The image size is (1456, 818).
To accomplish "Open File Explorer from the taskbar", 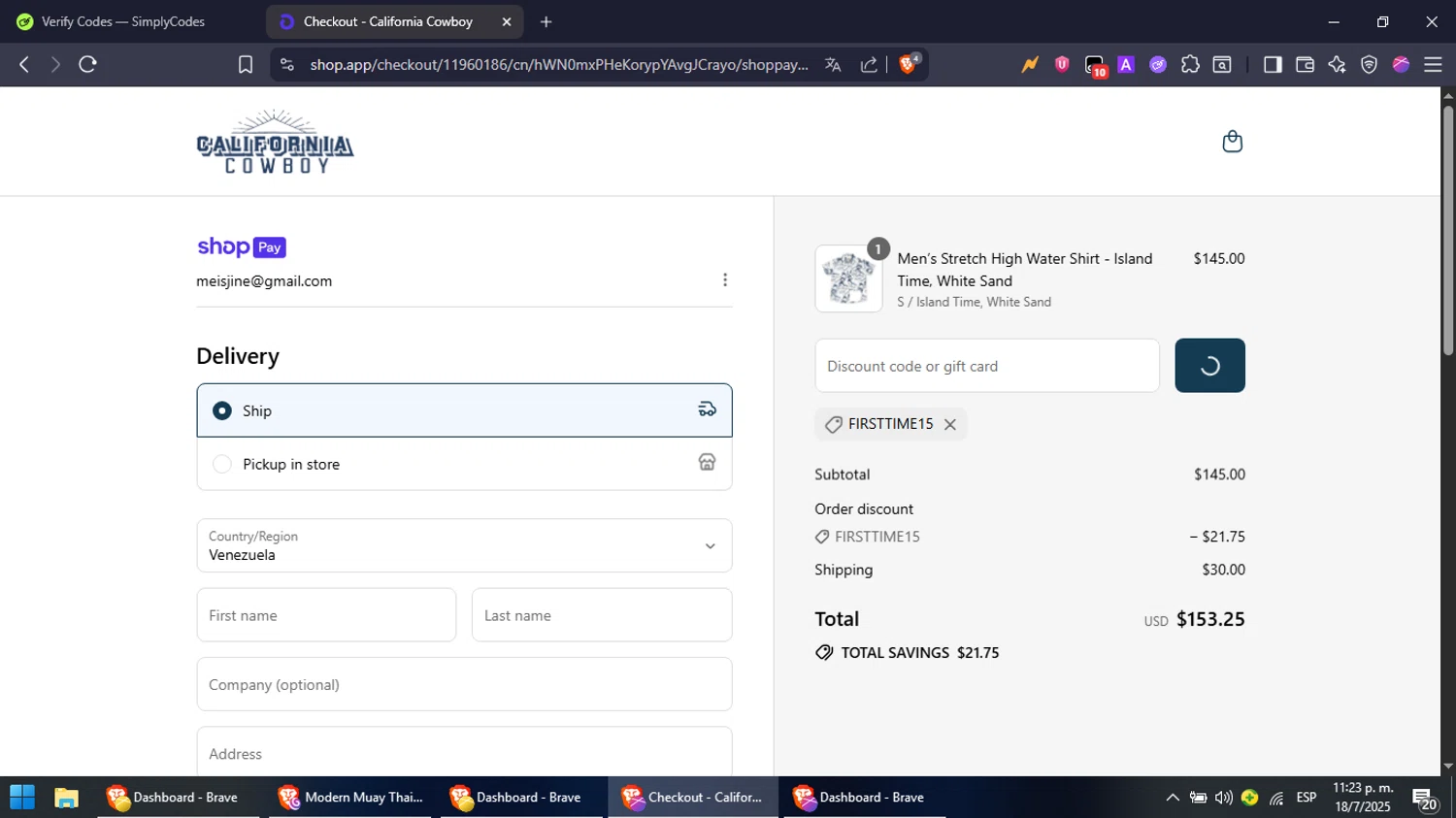I will coord(66,798).
